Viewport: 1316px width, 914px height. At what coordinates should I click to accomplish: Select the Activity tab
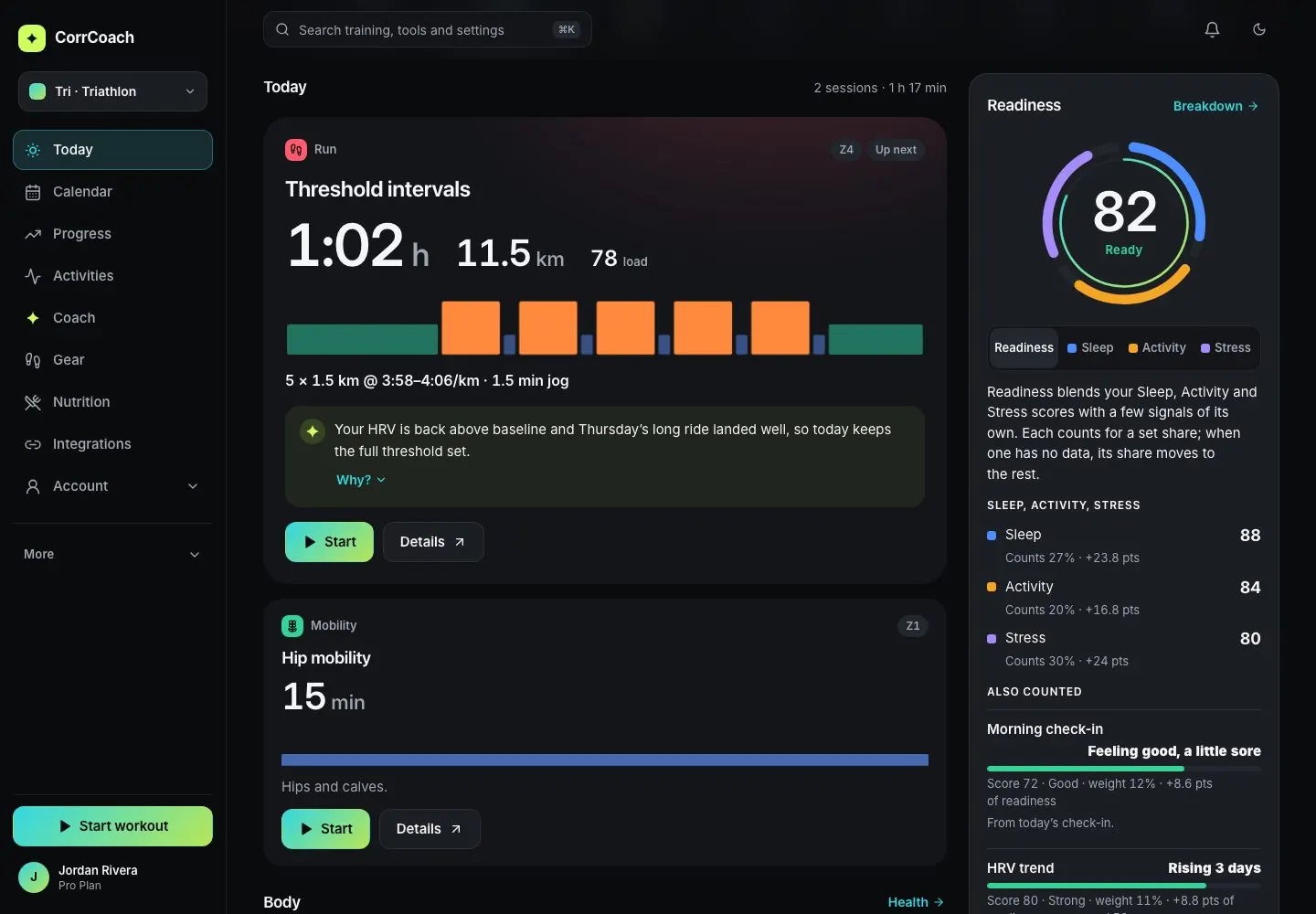(x=1157, y=348)
